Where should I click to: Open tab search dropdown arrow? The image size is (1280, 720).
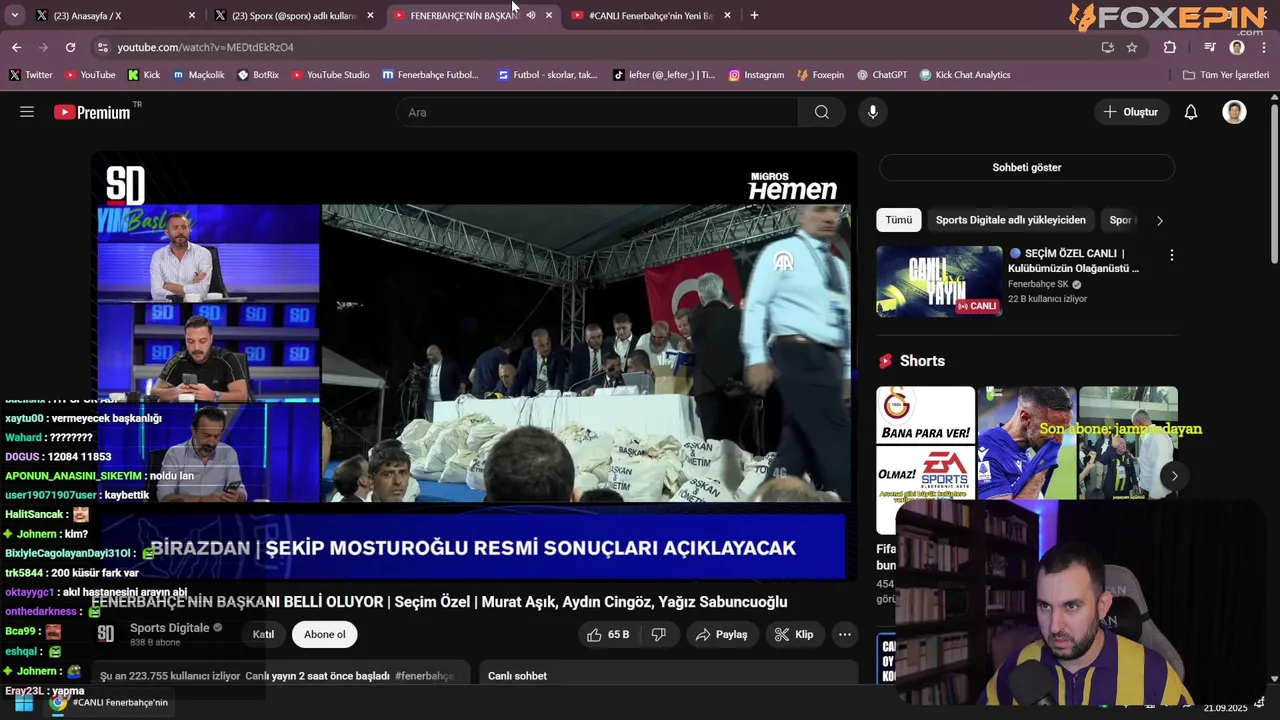pyautogui.click(x=14, y=15)
